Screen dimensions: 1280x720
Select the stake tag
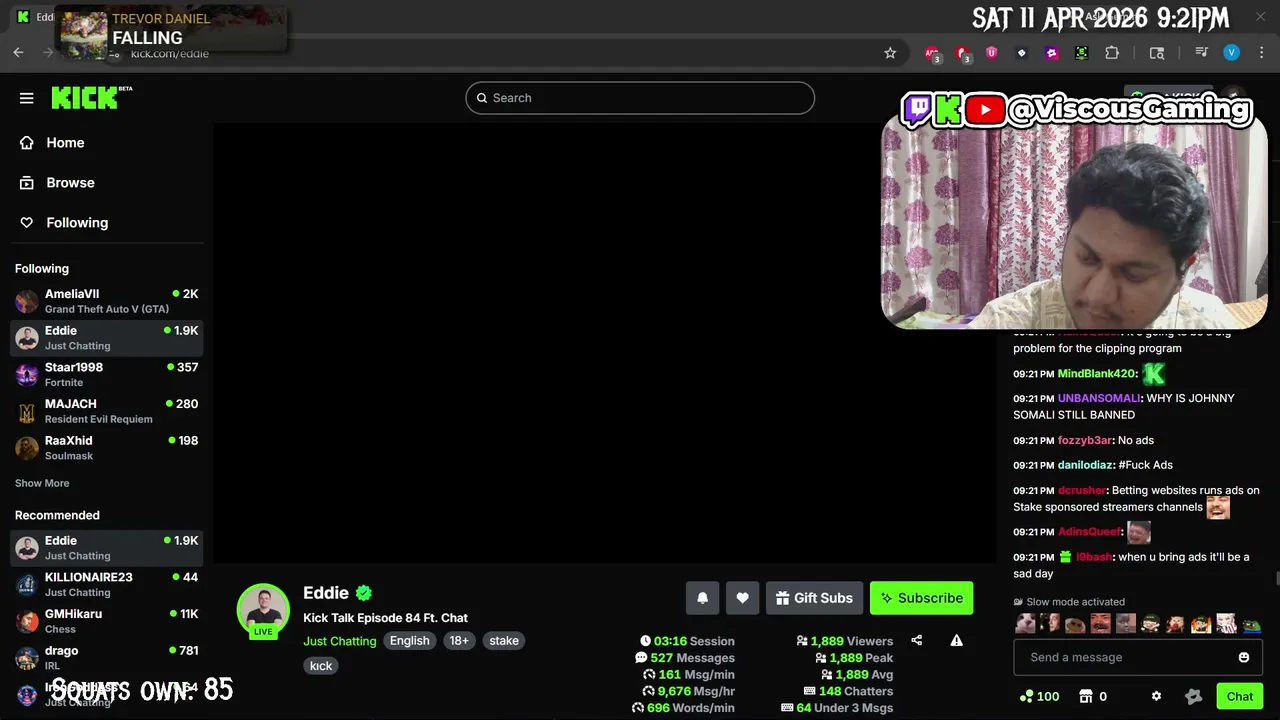click(504, 641)
